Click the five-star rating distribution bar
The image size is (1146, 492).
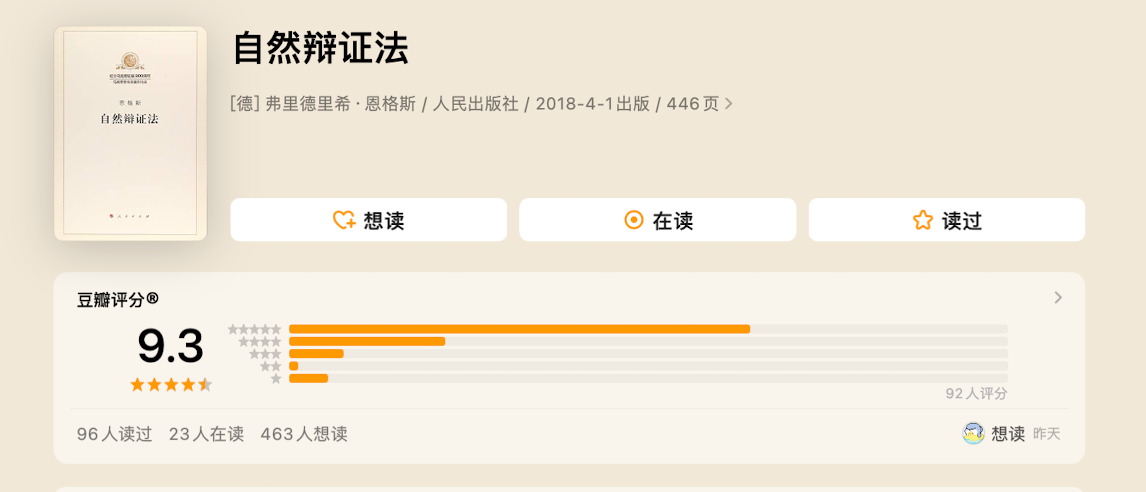coord(519,329)
